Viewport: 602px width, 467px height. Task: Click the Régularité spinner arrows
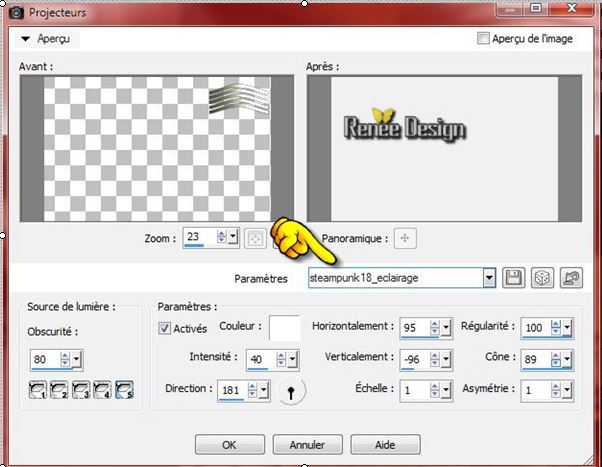(556, 328)
